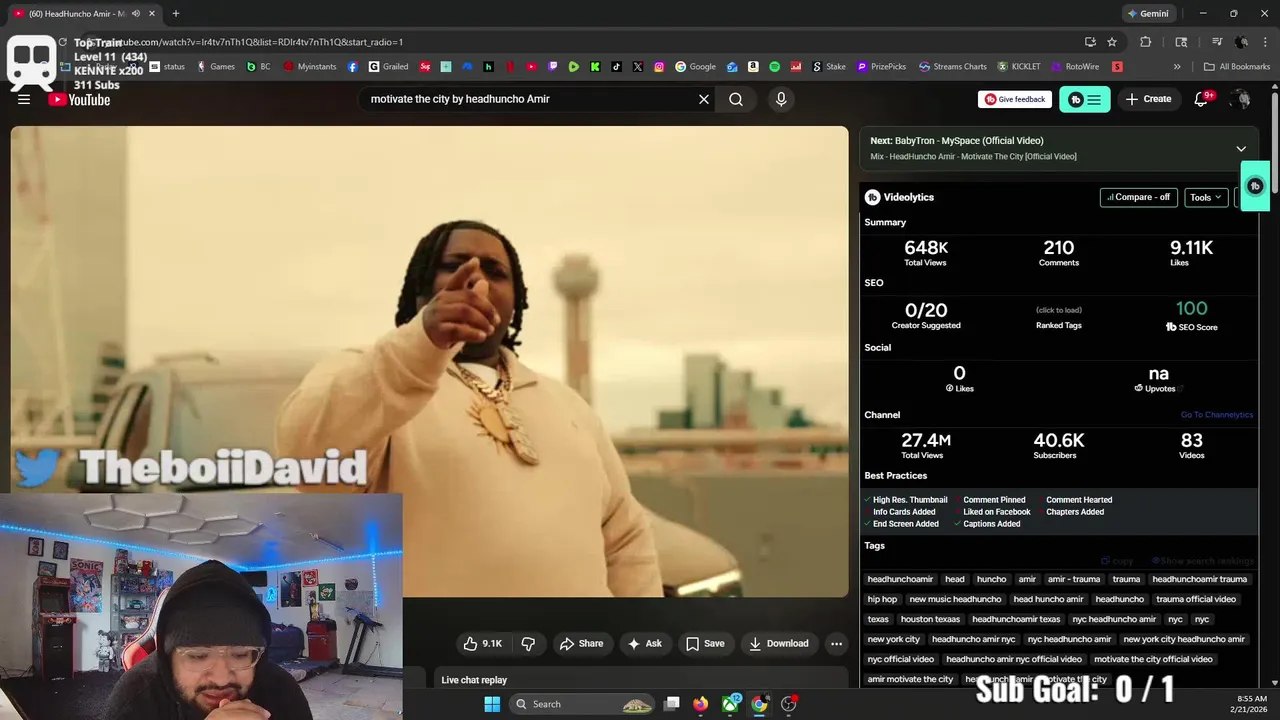Open the Streams Charts bookmark
Viewport: 1280px width, 720px height.
tap(952, 67)
